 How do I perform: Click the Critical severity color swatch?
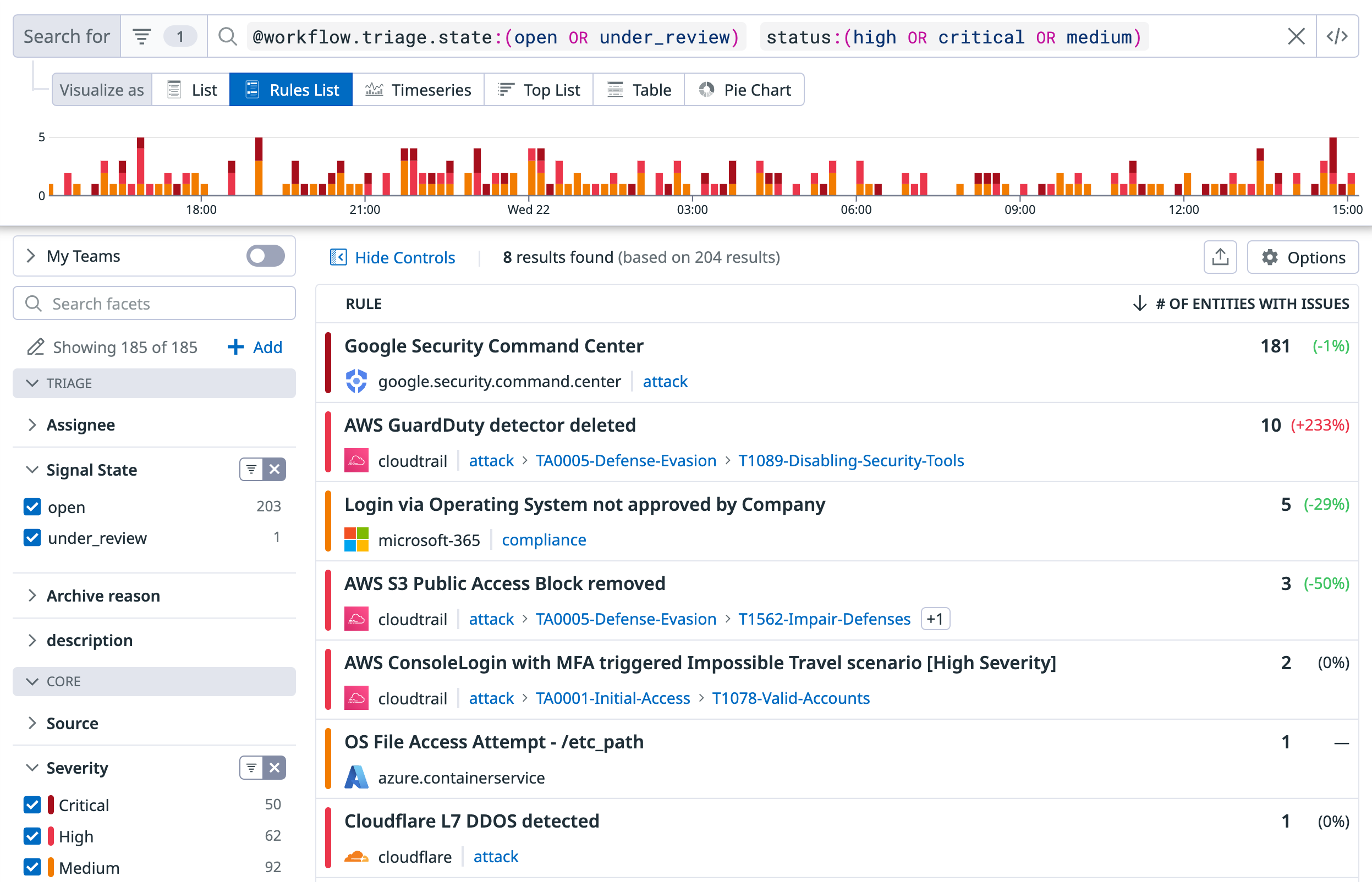51,804
